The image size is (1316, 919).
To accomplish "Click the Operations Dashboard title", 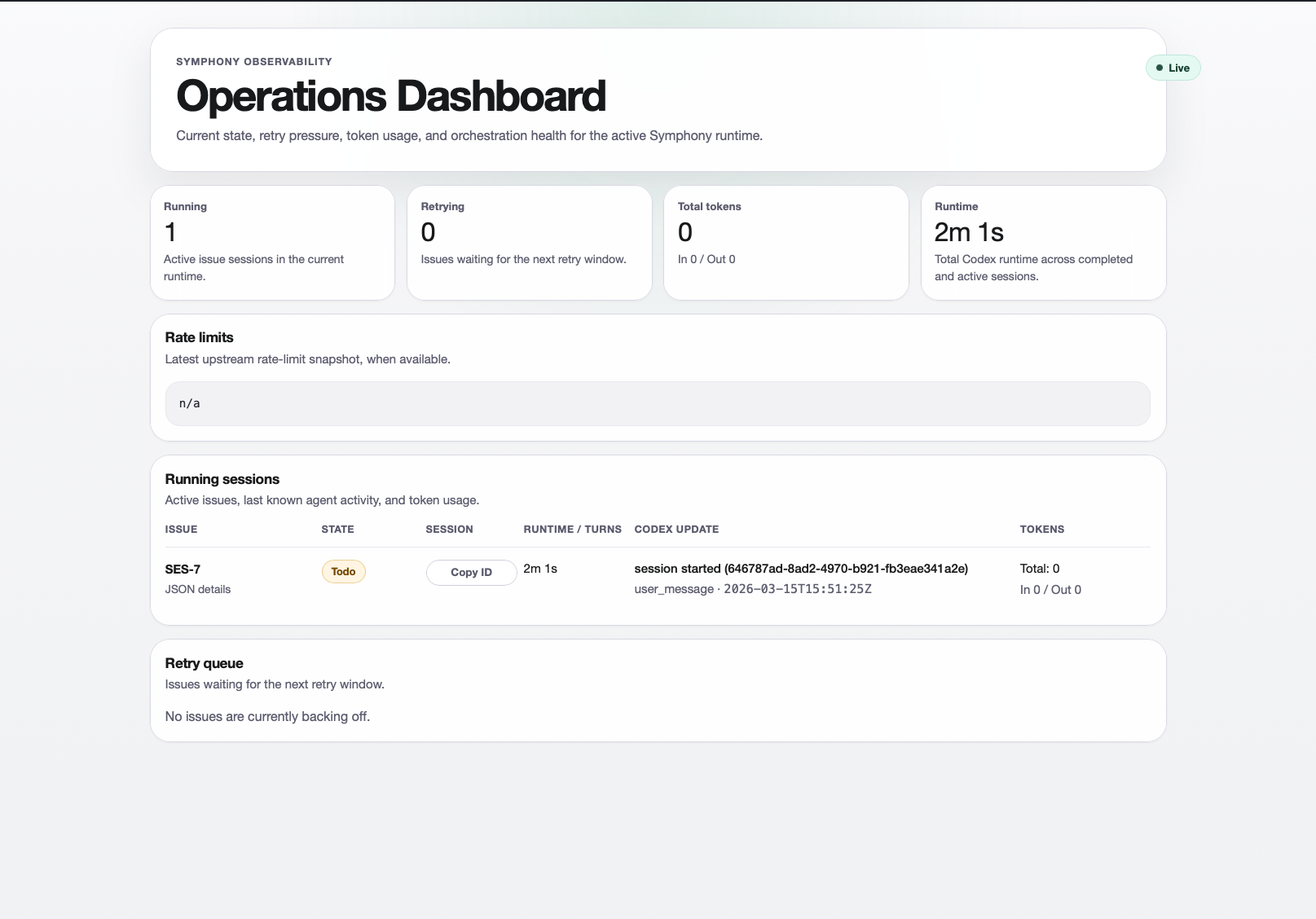I will 391,95.
